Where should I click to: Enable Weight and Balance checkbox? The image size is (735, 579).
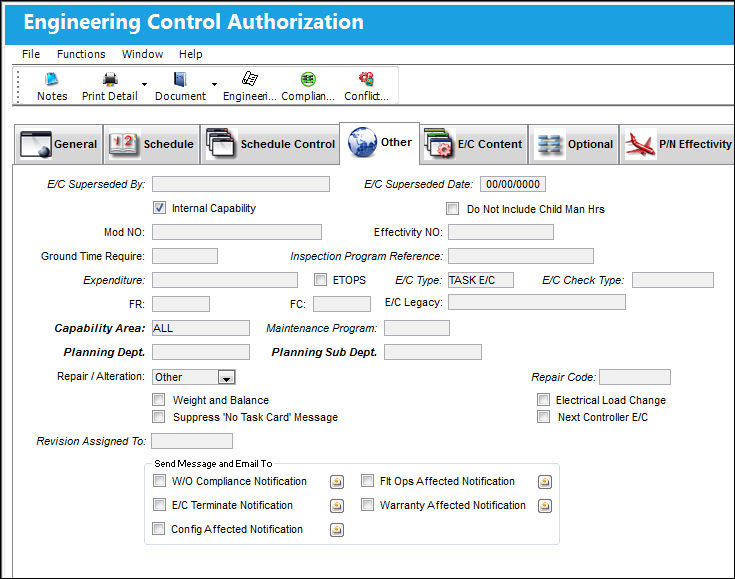pyautogui.click(x=159, y=399)
